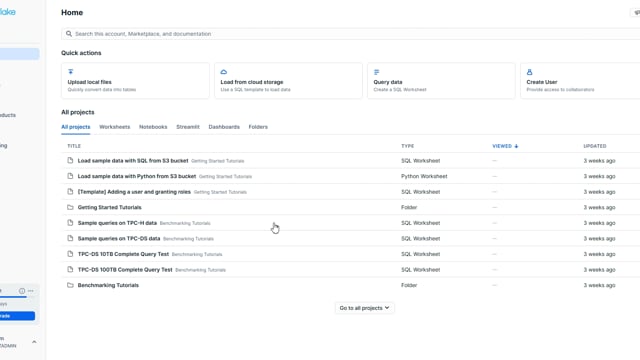The width and height of the screenshot is (640, 360).
Task: Click the Query data lines icon
Action: click(376, 72)
